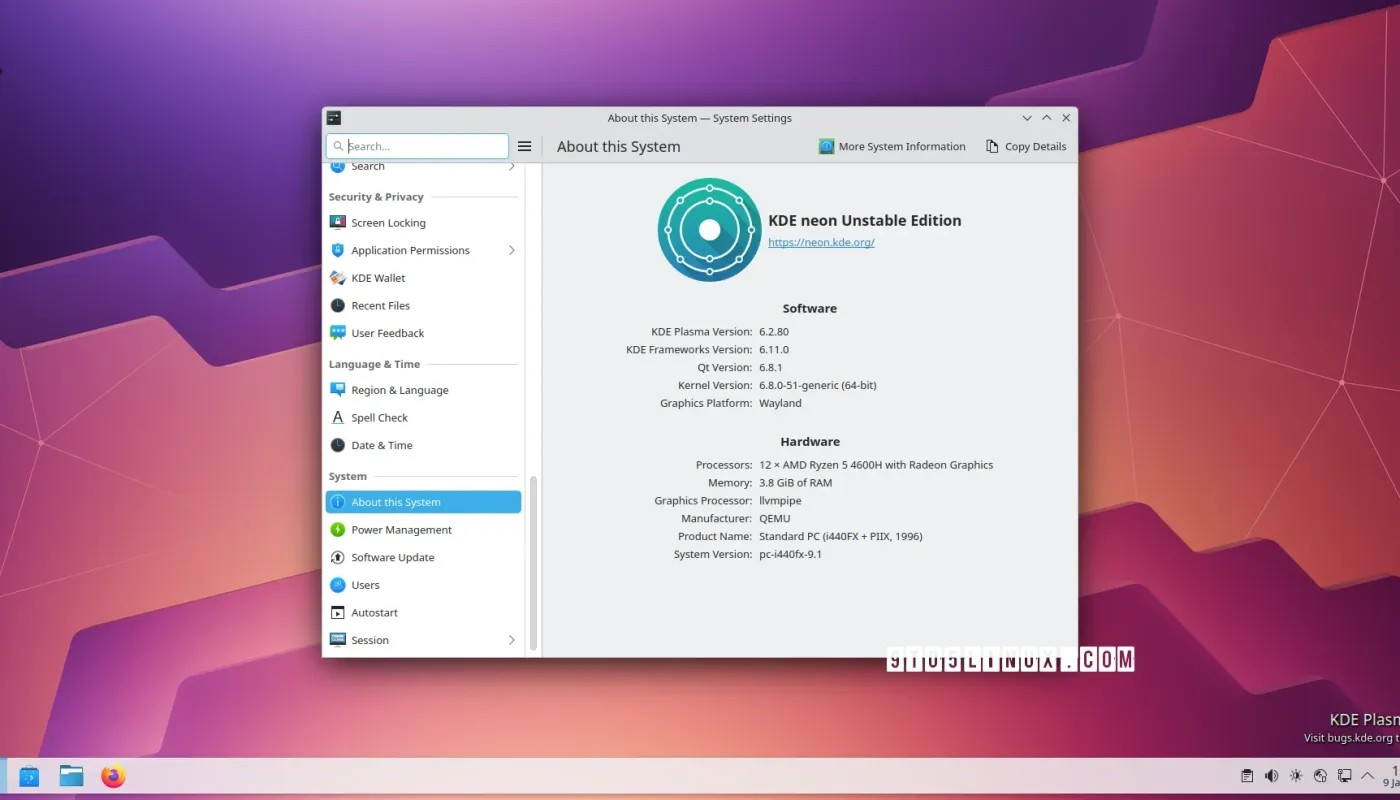Viewport: 1400px width, 800px height.
Task: Click the Wayland graphics platform value
Action: click(780, 403)
